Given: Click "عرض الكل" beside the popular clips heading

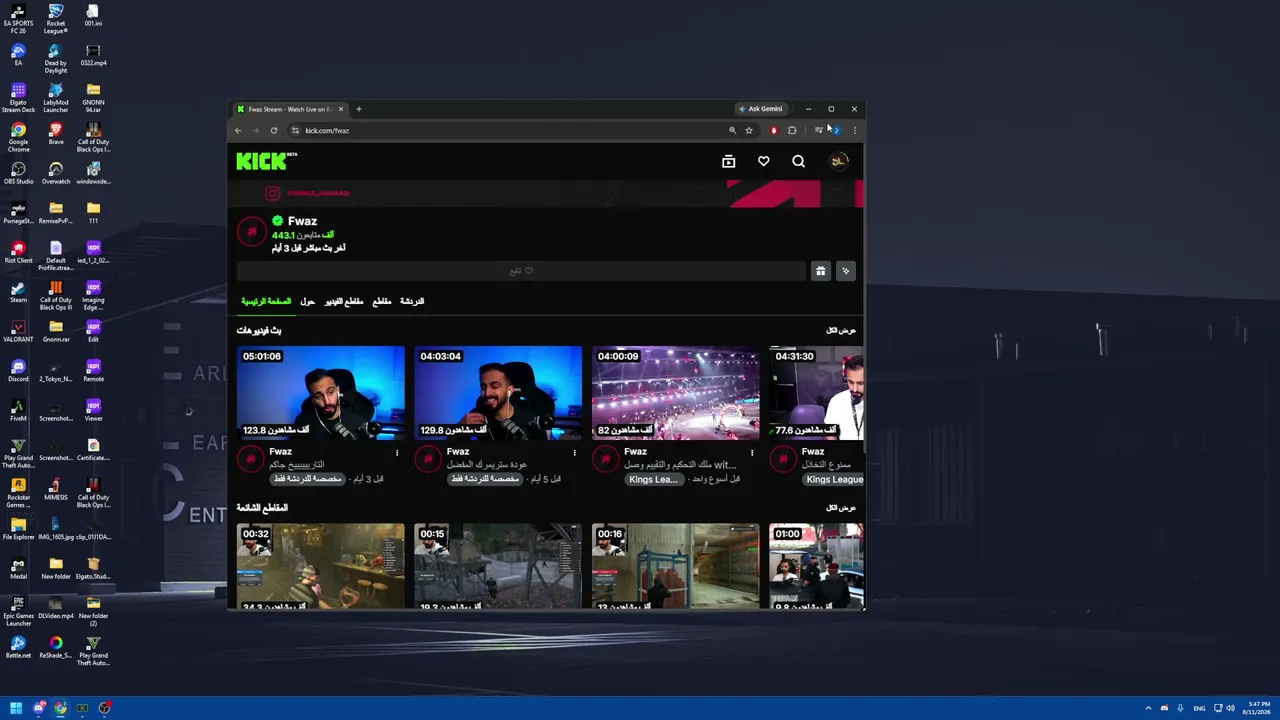Looking at the screenshot, I should pos(841,508).
